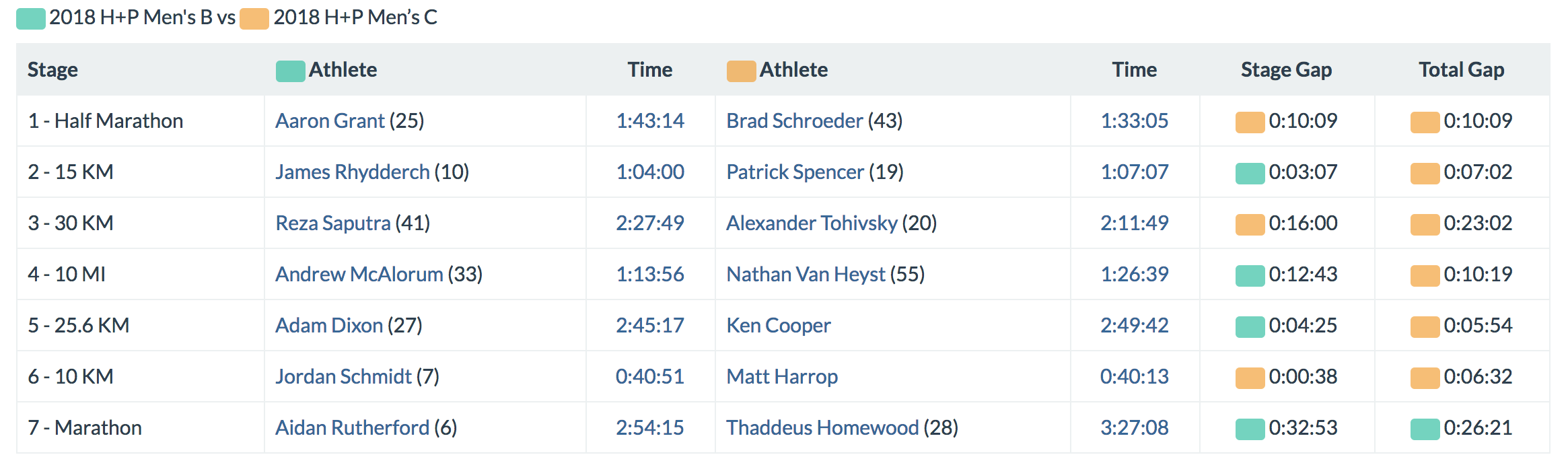The height and width of the screenshot is (459, 1568).
Task: Open Reza Saputra's profile link
Action: point(332,223)
